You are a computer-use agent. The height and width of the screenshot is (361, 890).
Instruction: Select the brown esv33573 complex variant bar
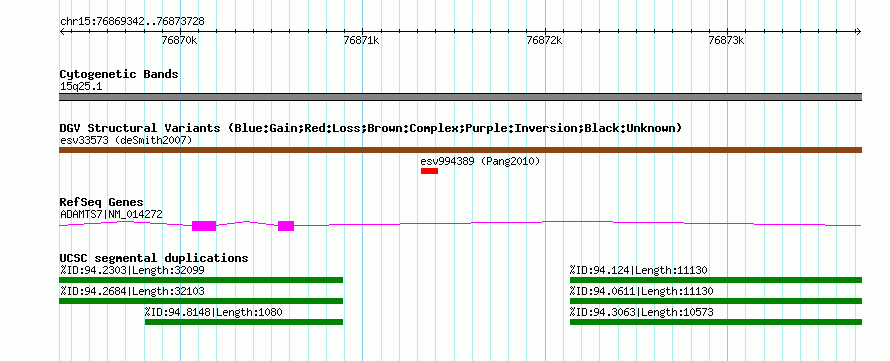tap(460, 150)
